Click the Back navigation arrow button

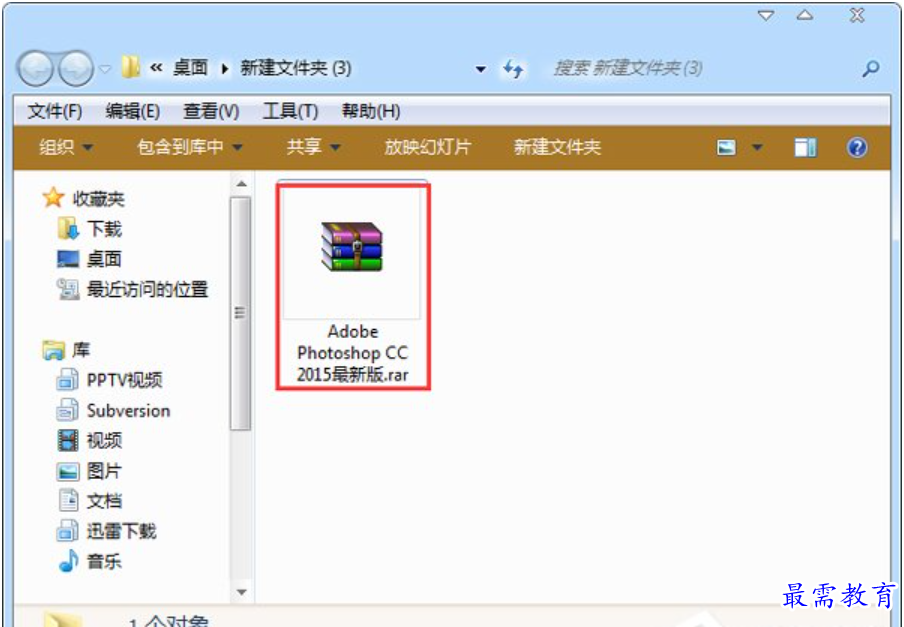click(x=36, y=69)
